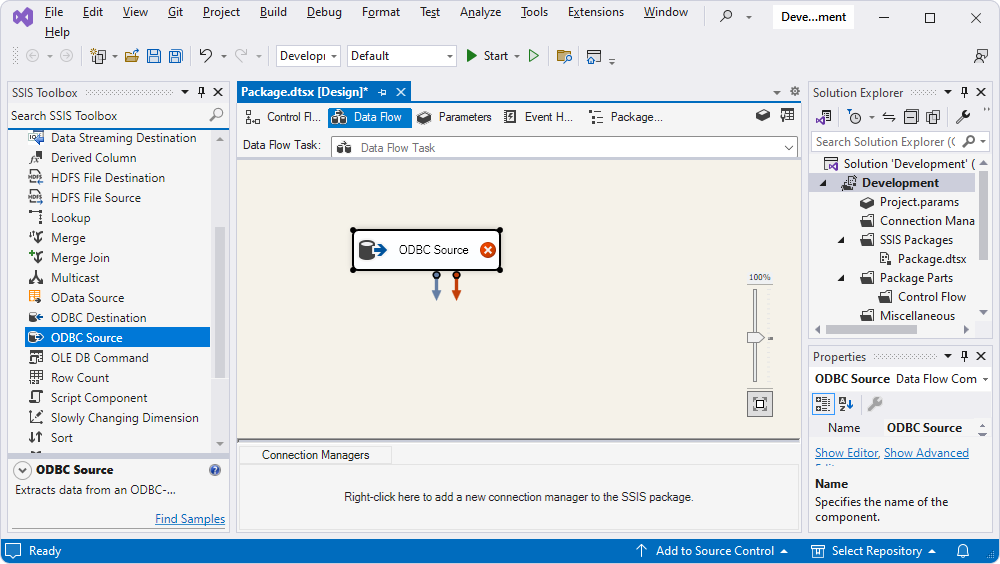1000x564 pixels.
Task: Click the Open File folder icon
Action: click(x=132, y=56)
